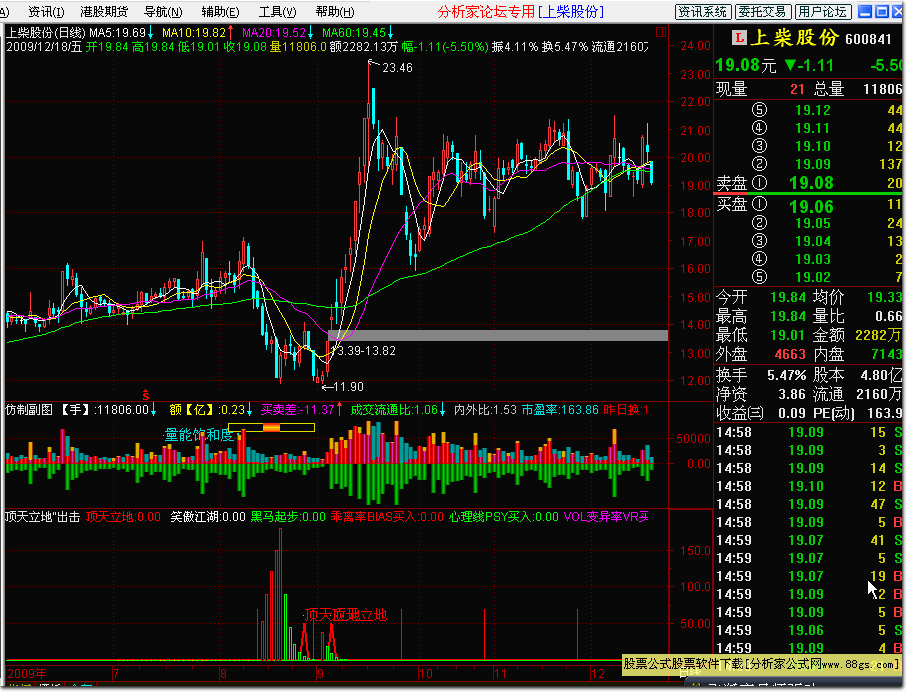Screen dimensions: 909x693
Task: Click the 上柴股份(日线) chart title
Action: pyautogui.click(x=46, y=33)
